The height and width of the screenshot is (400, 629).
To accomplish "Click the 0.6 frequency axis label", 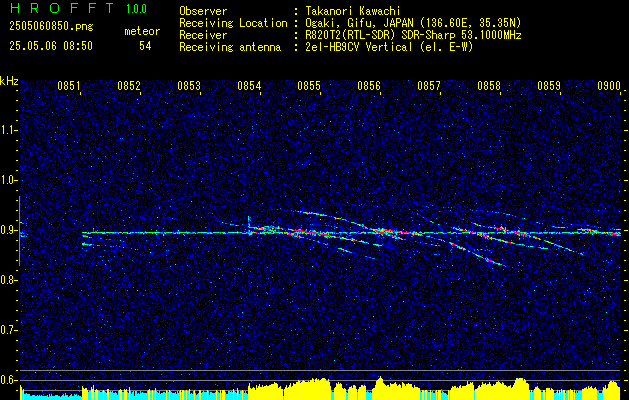I will tap(7, 380).
